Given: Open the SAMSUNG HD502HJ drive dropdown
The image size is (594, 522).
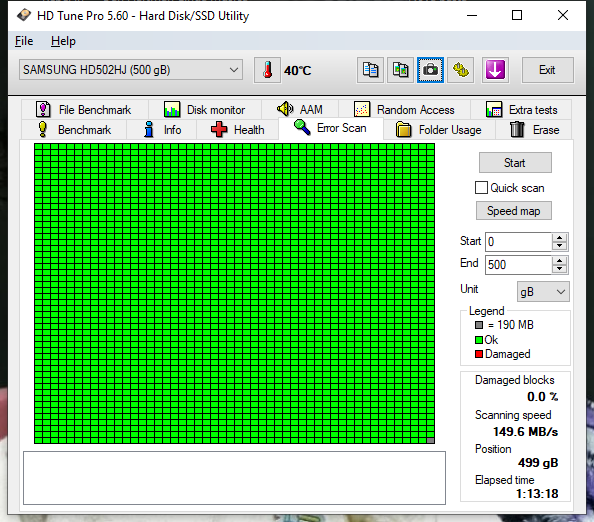Looking at the screenshot, I should [x=131, y=70].
